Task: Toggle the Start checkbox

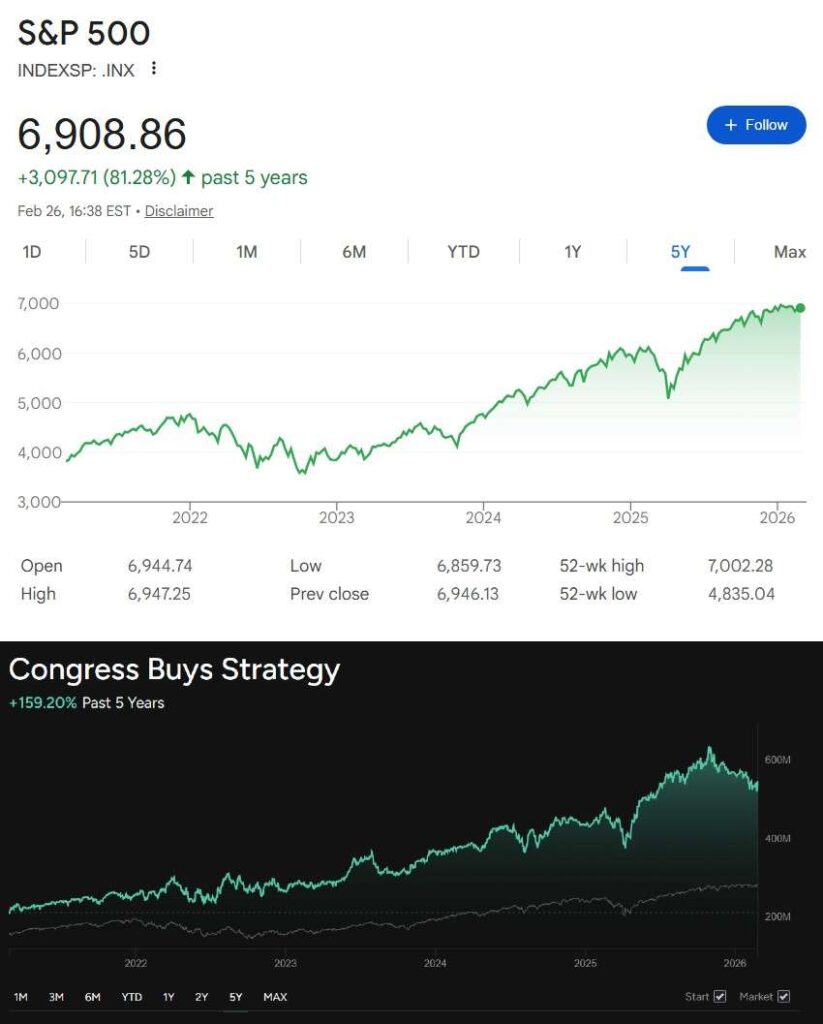Action: pos(720,997)
